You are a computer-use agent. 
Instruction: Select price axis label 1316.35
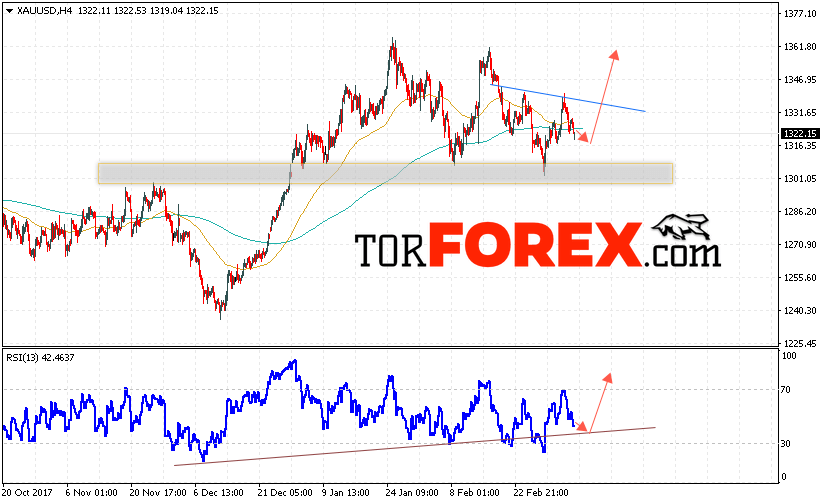pyautogui.click(x=800, y=145)
